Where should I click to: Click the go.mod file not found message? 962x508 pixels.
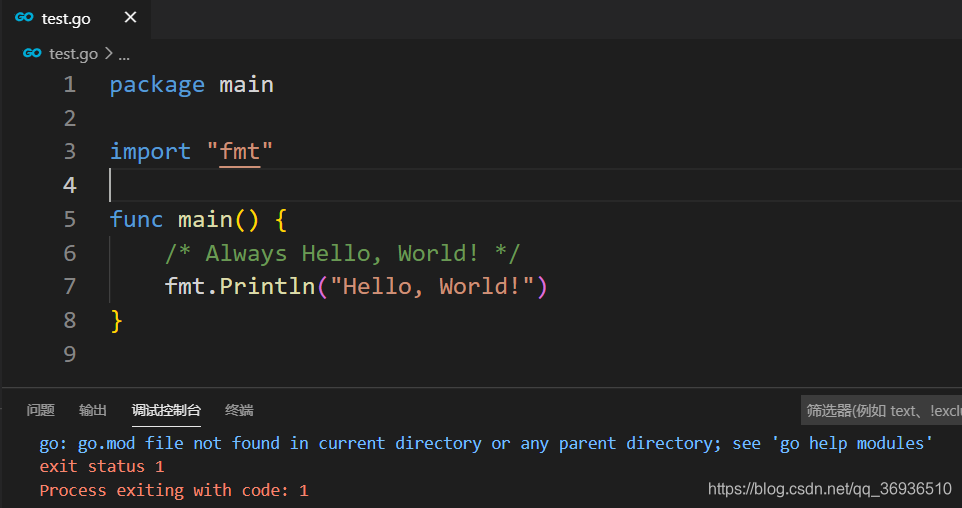(486, 443)
